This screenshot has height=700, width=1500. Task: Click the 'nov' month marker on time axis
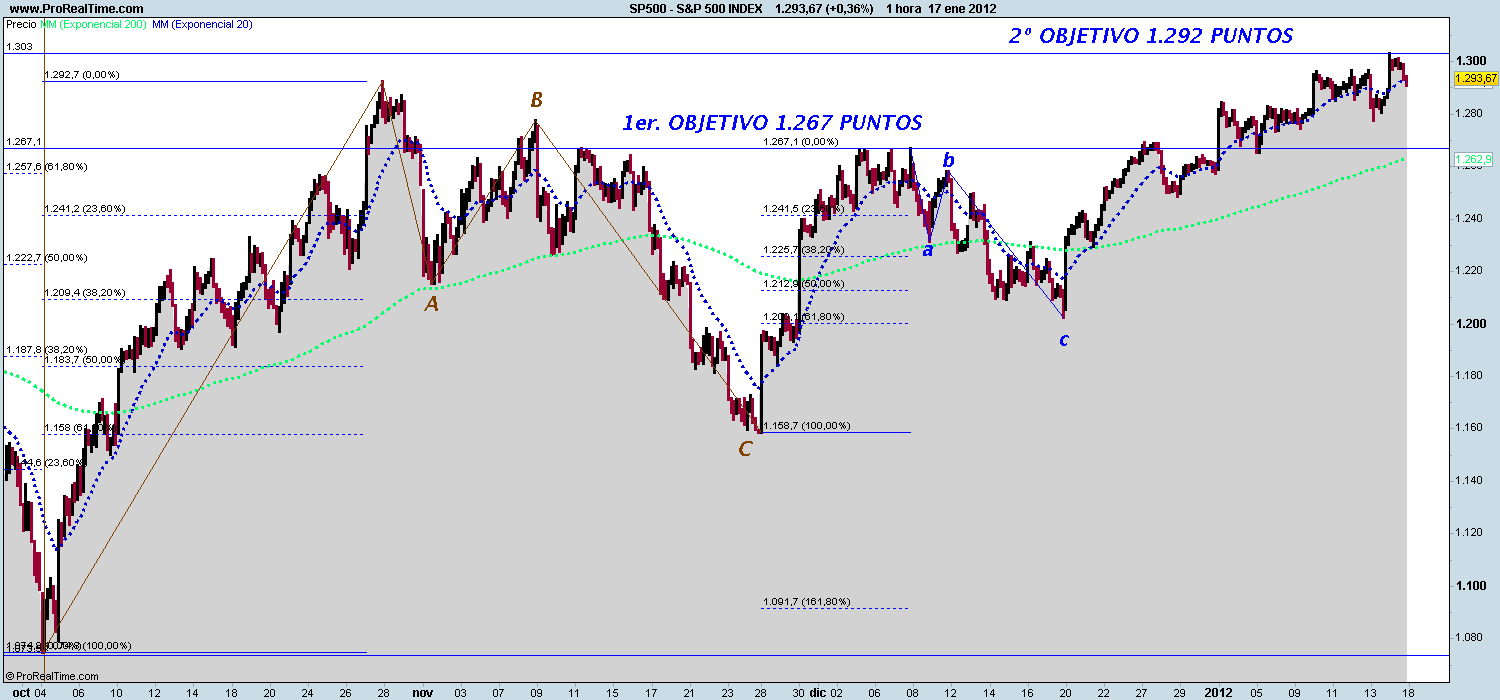(422, 691)
